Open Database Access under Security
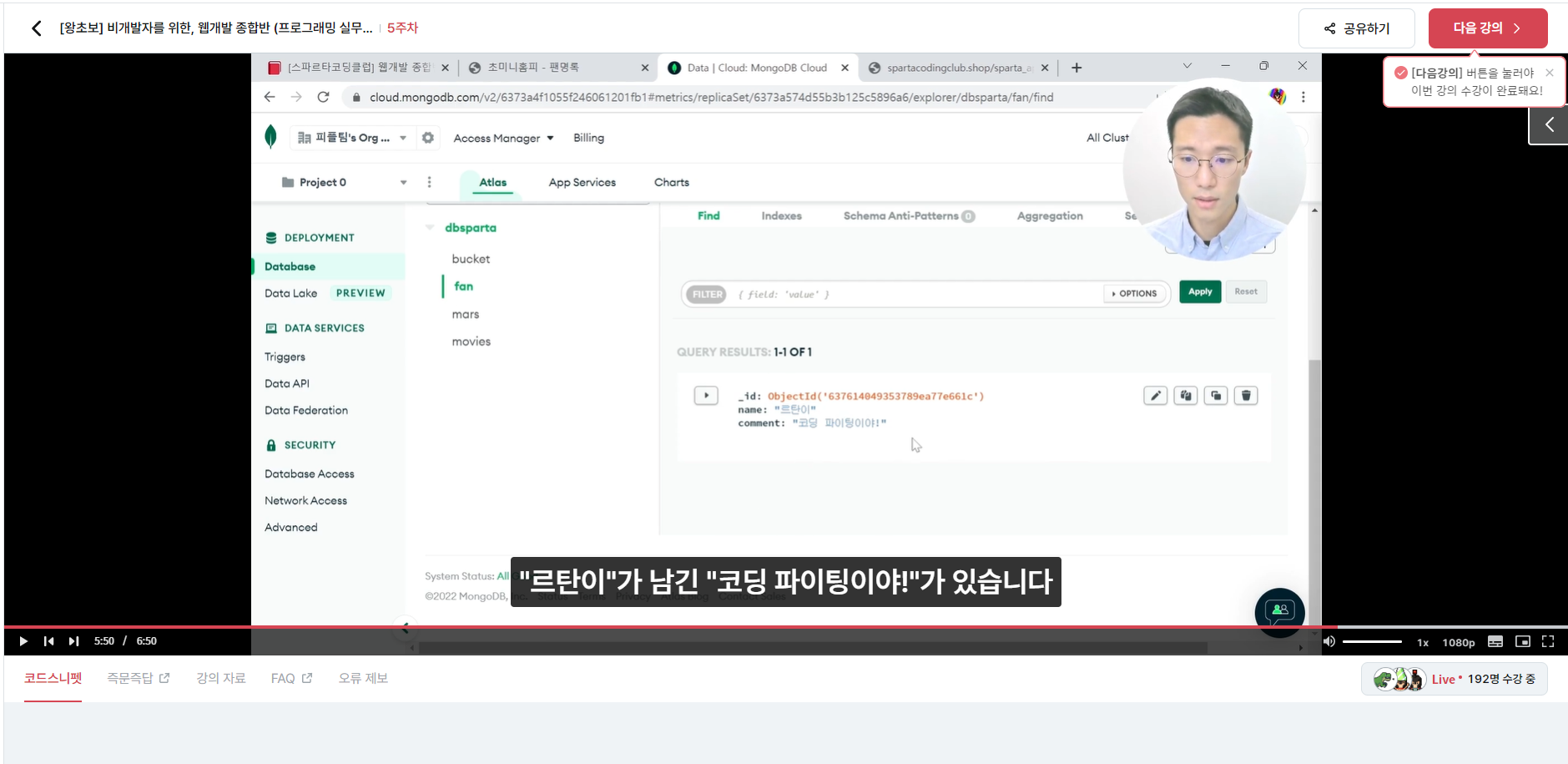Image resolution: width=1568 pixels, height=764 pixels. point(309,473)
